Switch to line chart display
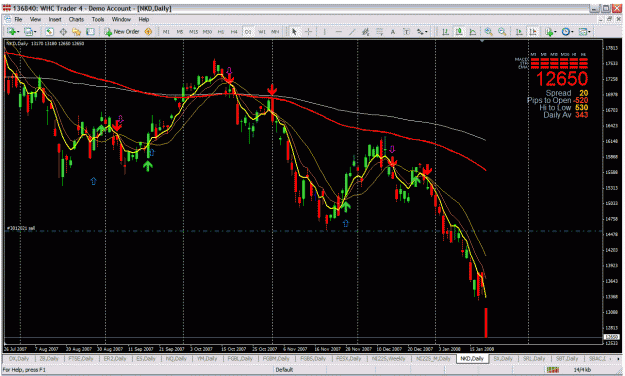625x376 pixels. coord(473,31)
